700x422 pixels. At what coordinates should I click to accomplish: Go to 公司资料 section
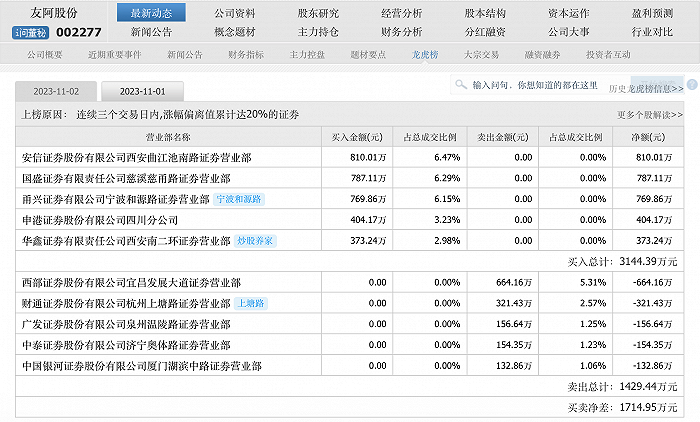click(234, 13)
